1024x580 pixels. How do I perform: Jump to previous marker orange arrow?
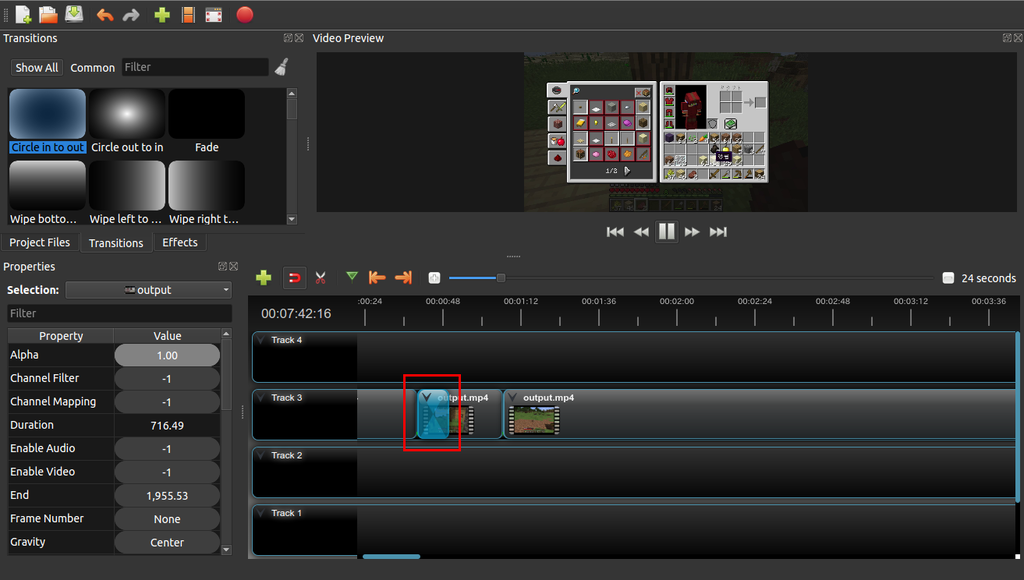click(x=377, y=278)
